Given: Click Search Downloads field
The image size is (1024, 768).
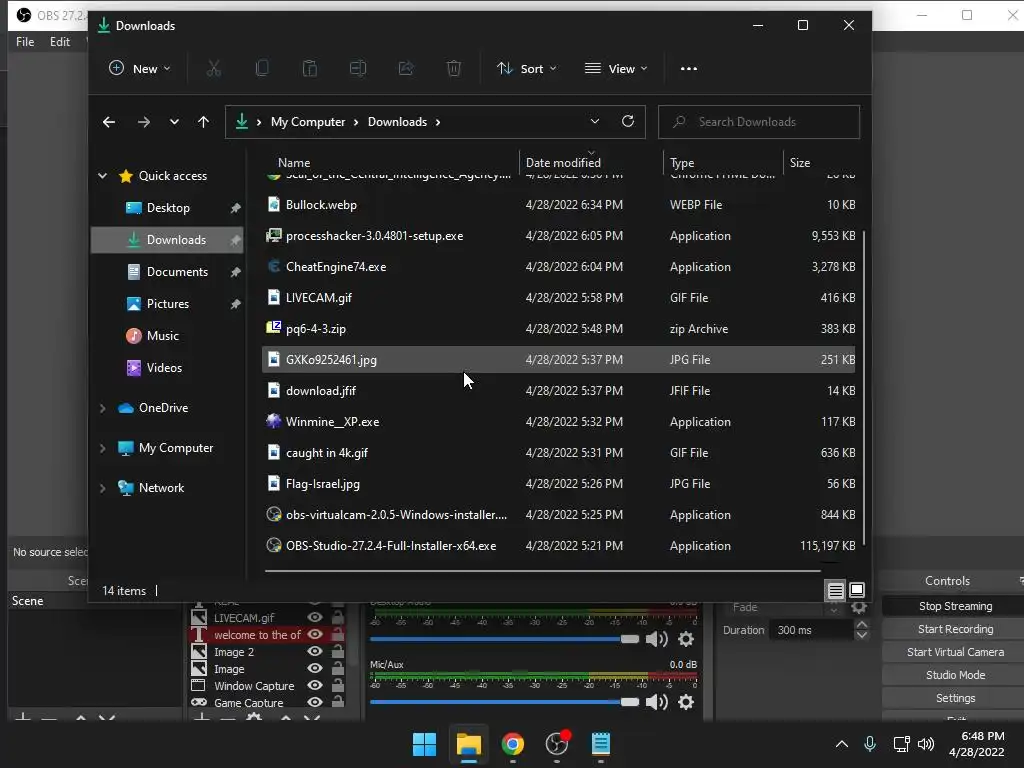Looking at the screenshot, I should pyautogui.click(x=759, y=122).
